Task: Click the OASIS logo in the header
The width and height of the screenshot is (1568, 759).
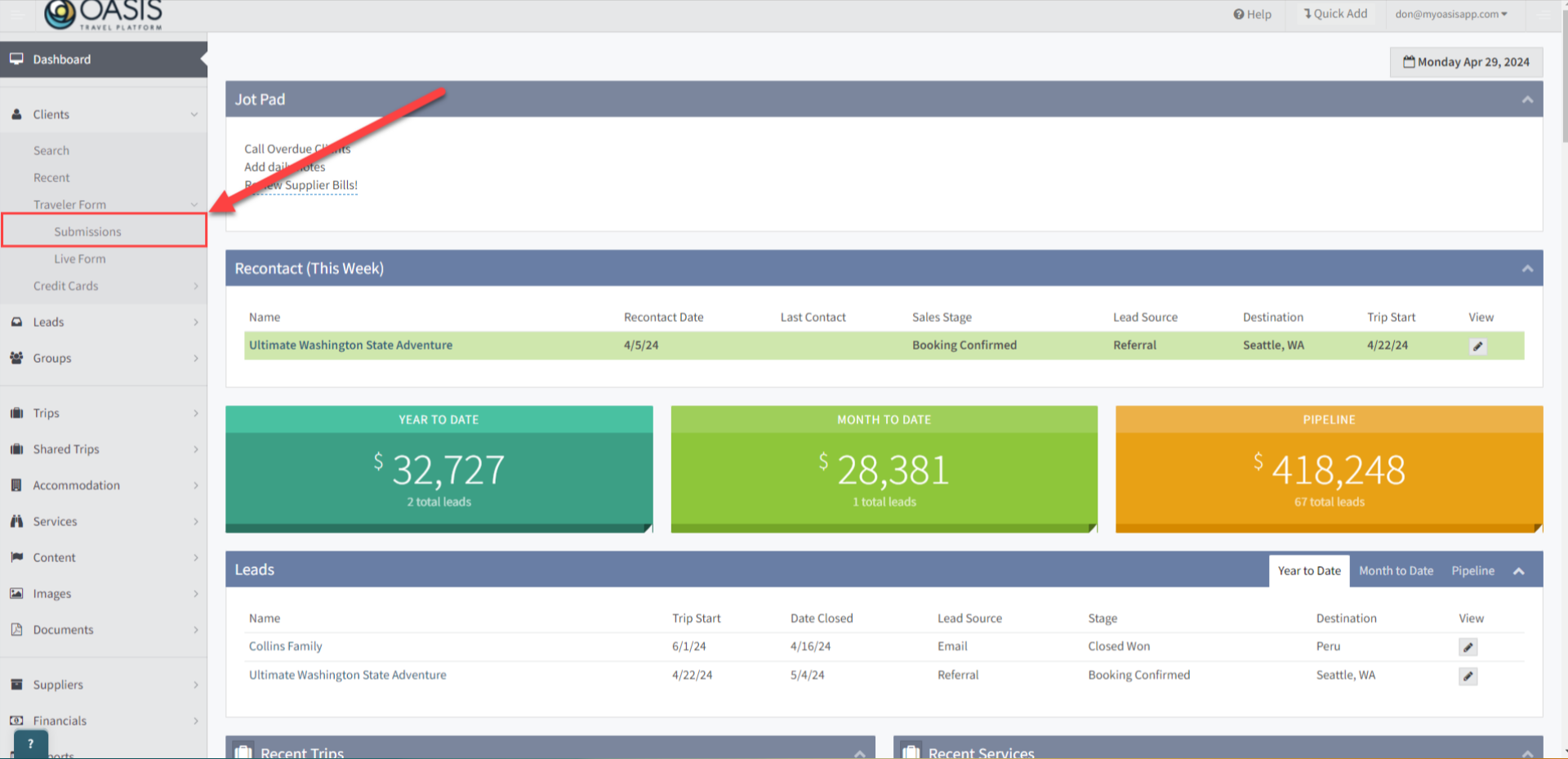Action: [104, 15]
